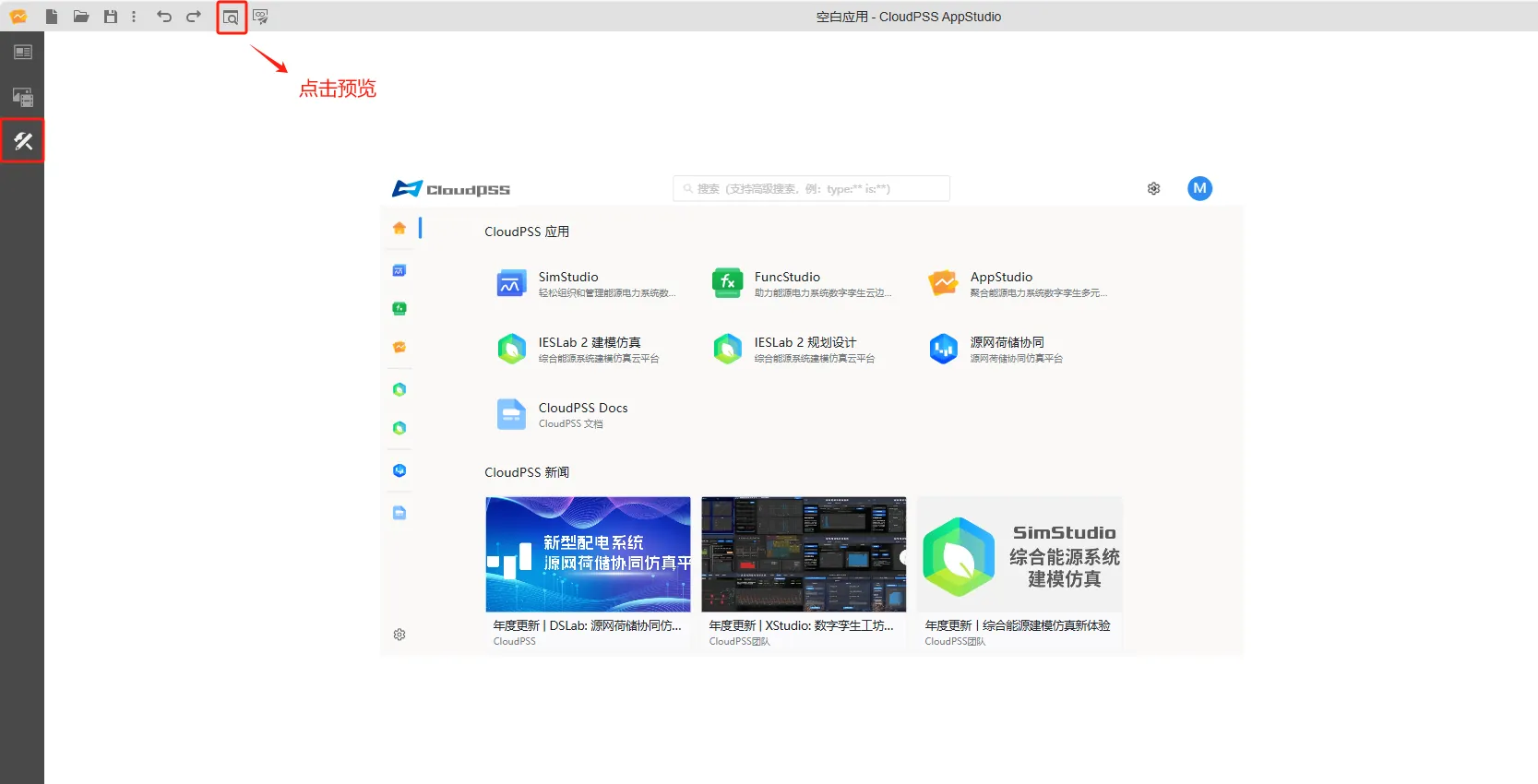Click the CloudPSS logo on the embedded page

(x=451, y=189)
